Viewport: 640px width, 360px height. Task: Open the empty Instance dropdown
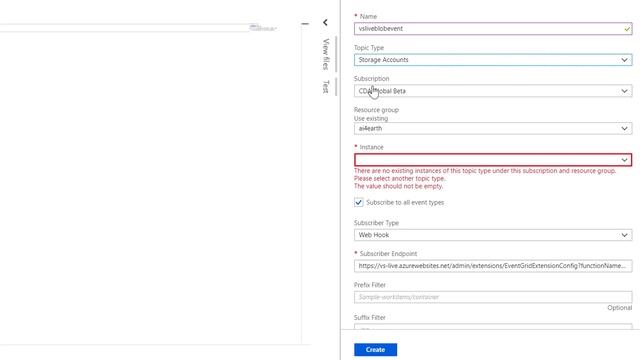click(x=493, y=160)
